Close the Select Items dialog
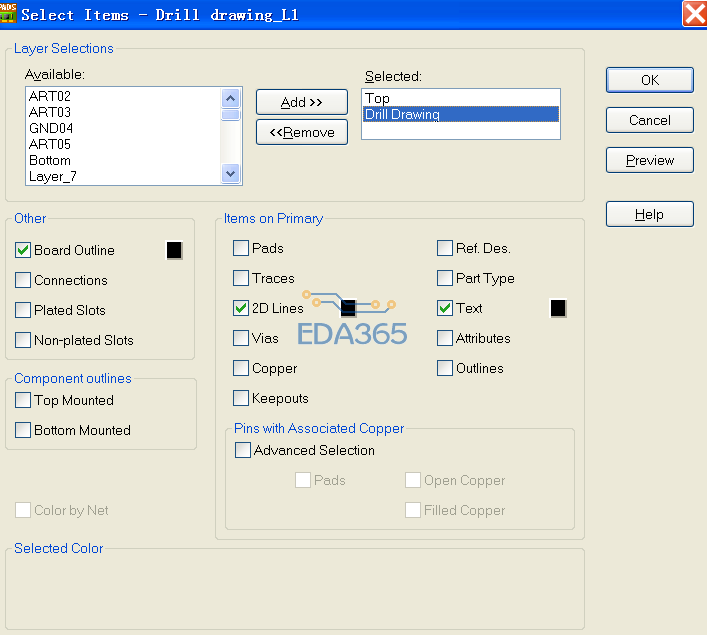 click(694, 14)
